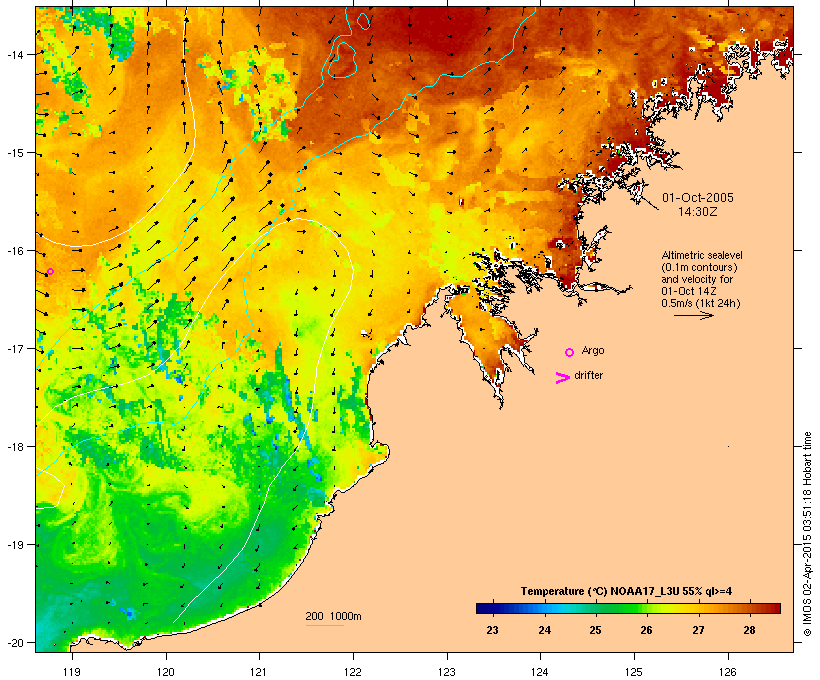Click the longitude axis label '126'
Screen dimensions: 820x680
(727, 671)
